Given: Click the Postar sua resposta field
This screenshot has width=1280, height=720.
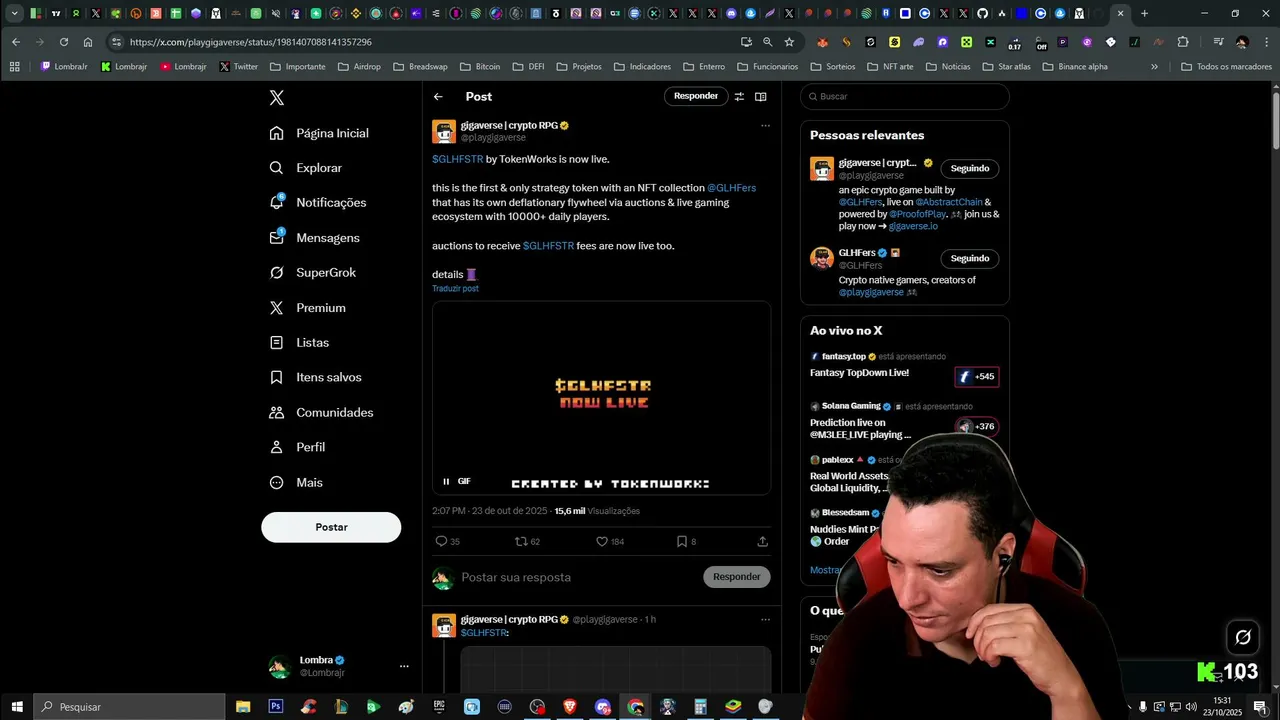Looking at the screenshot, I should coord(578,577).
